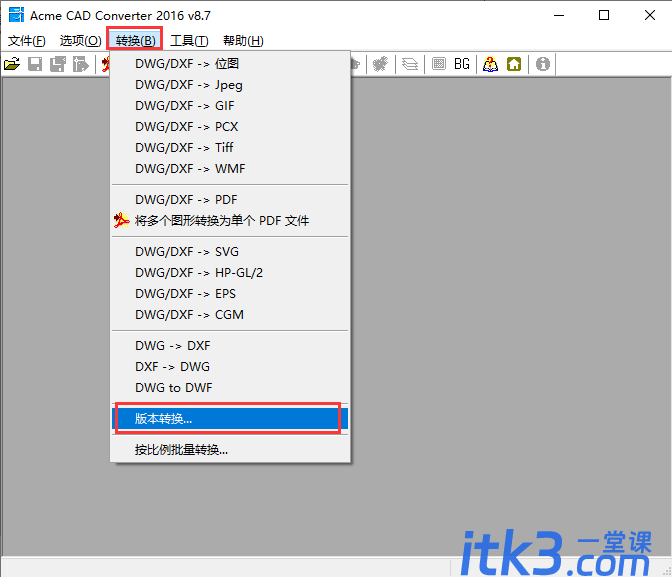Open the 选项(O) menu
The width and height of the screenshot is (672, 577).
click(81, 41)
